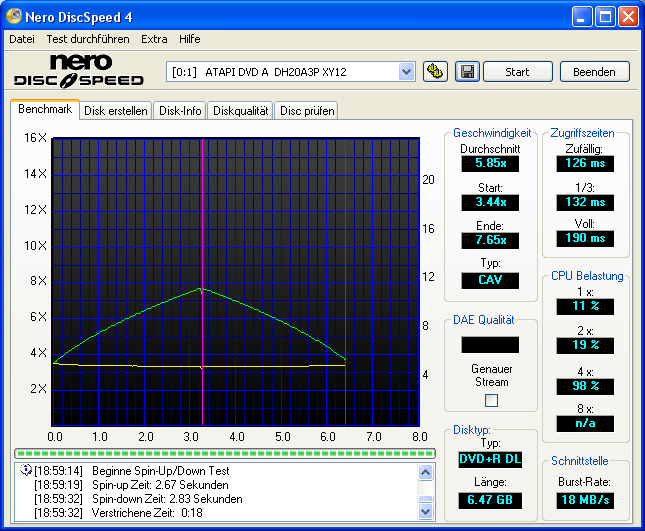Switch to the Disk-Info tab
Viewport: 645px width, 531px height.
180,111
